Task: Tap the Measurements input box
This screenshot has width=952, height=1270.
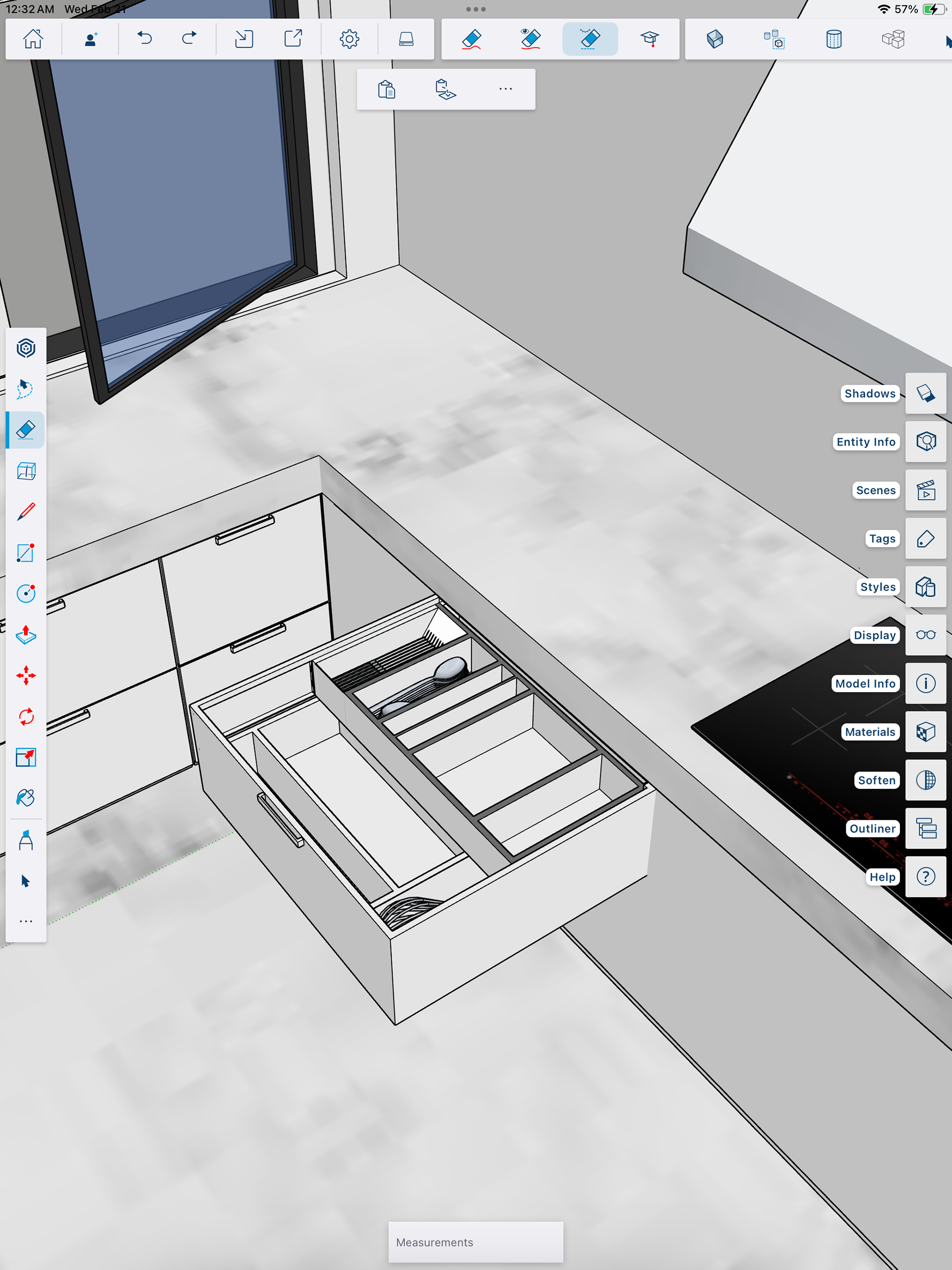Action: click(476, 1242)
